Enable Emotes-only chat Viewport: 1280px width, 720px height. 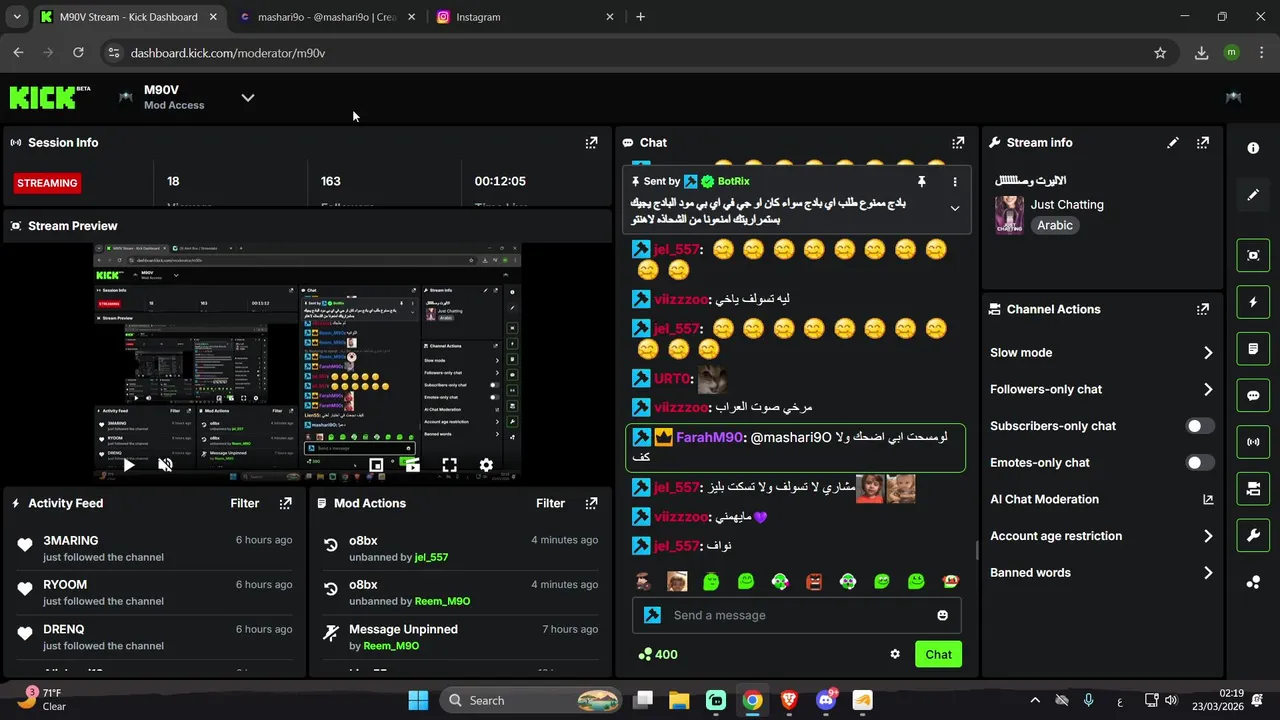pos(1200,463)
